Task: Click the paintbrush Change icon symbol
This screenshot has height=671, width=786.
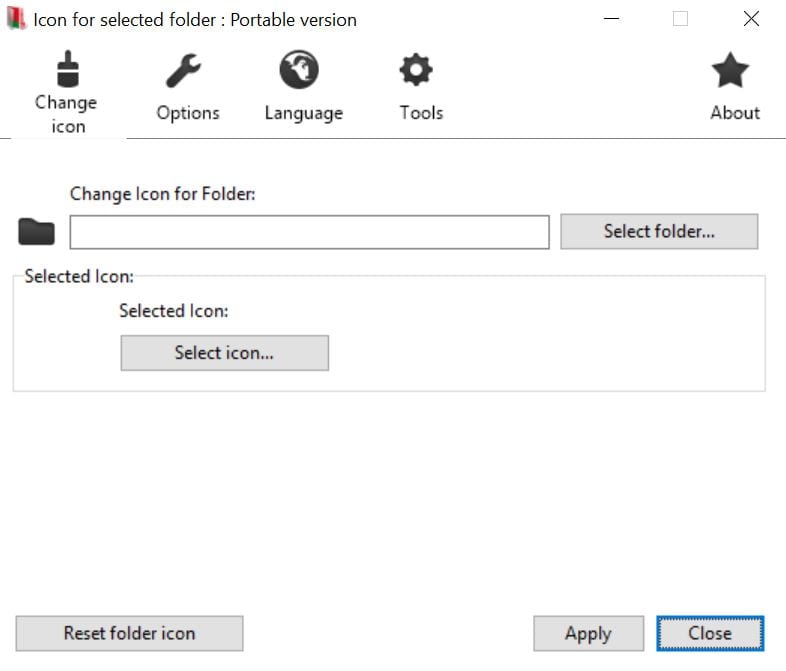Action: pos(68,69)
